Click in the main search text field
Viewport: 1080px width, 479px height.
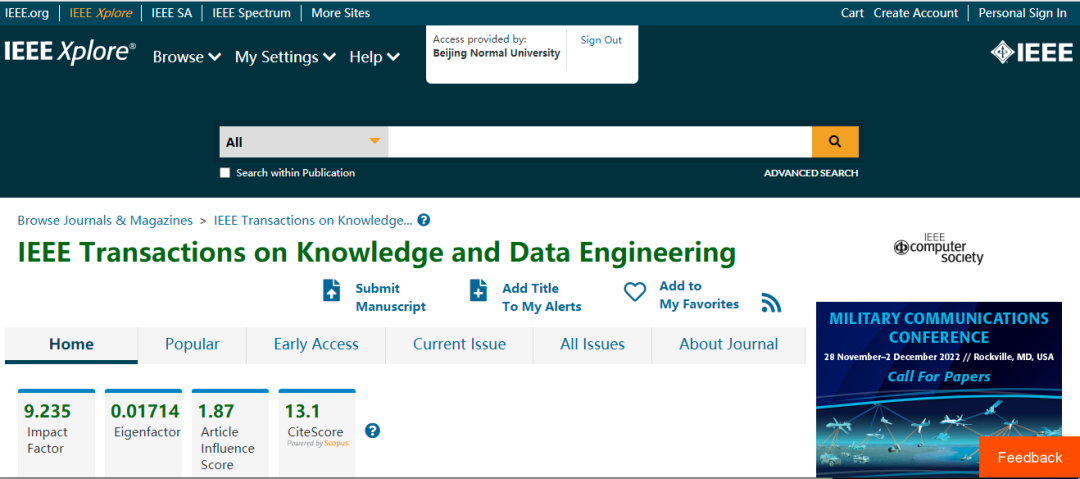click(600, 142)
